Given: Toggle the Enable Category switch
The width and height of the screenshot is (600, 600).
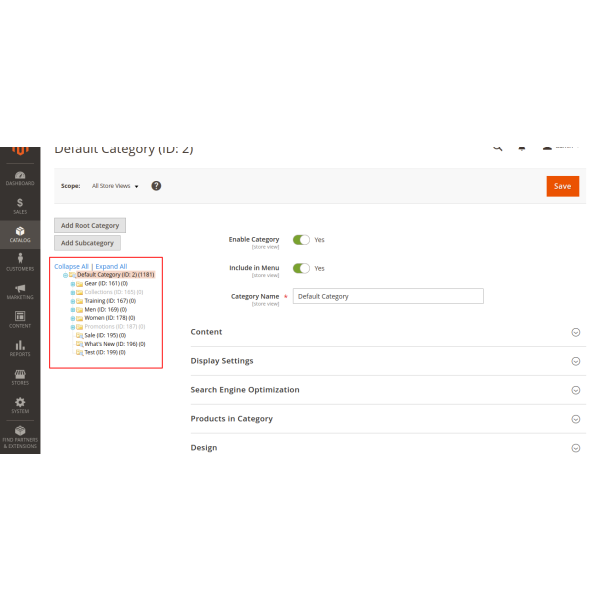Looking at the screenshot, I should tap(301, 240).
